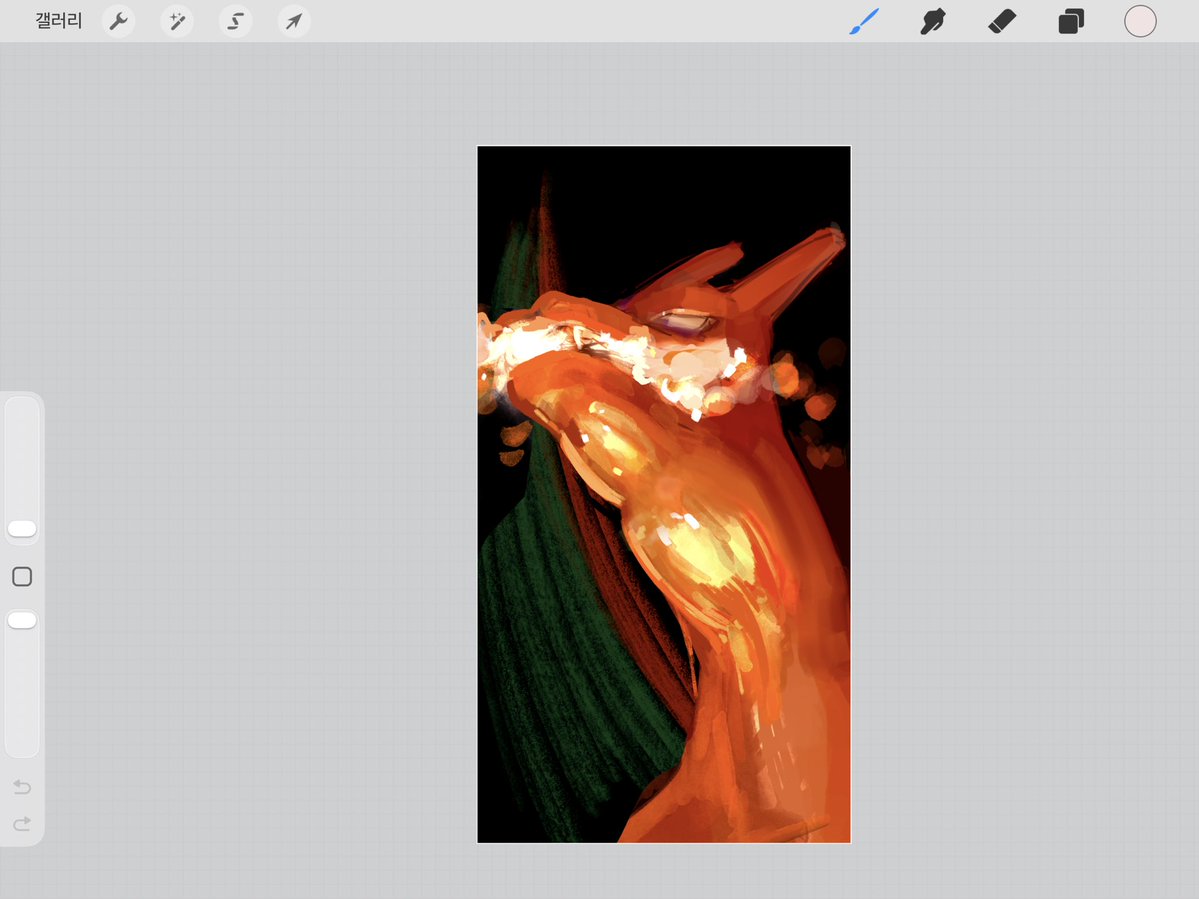Tap the dragon painting canvas

click(x=664, y=495)
